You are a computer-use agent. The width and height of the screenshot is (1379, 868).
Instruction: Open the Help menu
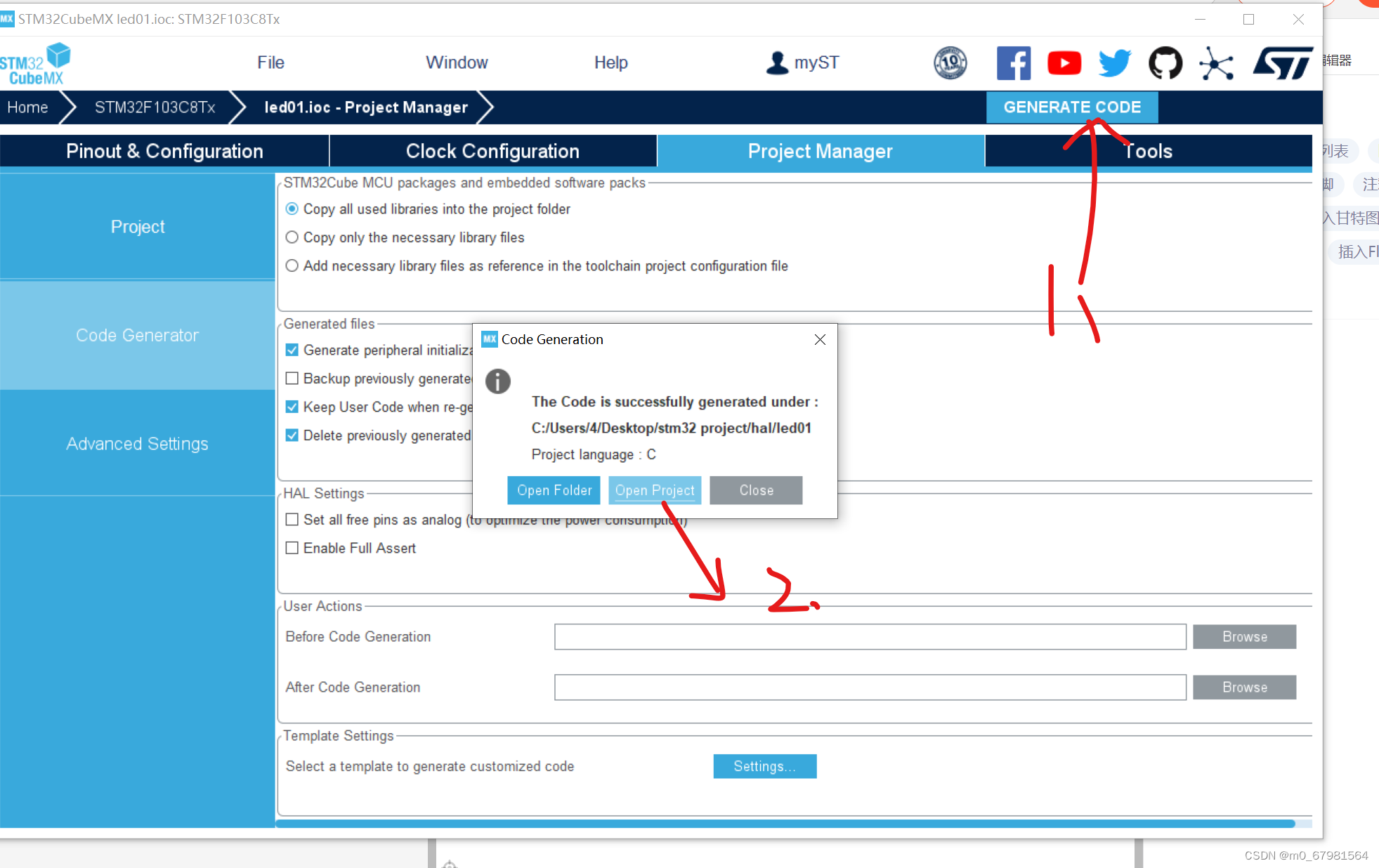(610, 63)
